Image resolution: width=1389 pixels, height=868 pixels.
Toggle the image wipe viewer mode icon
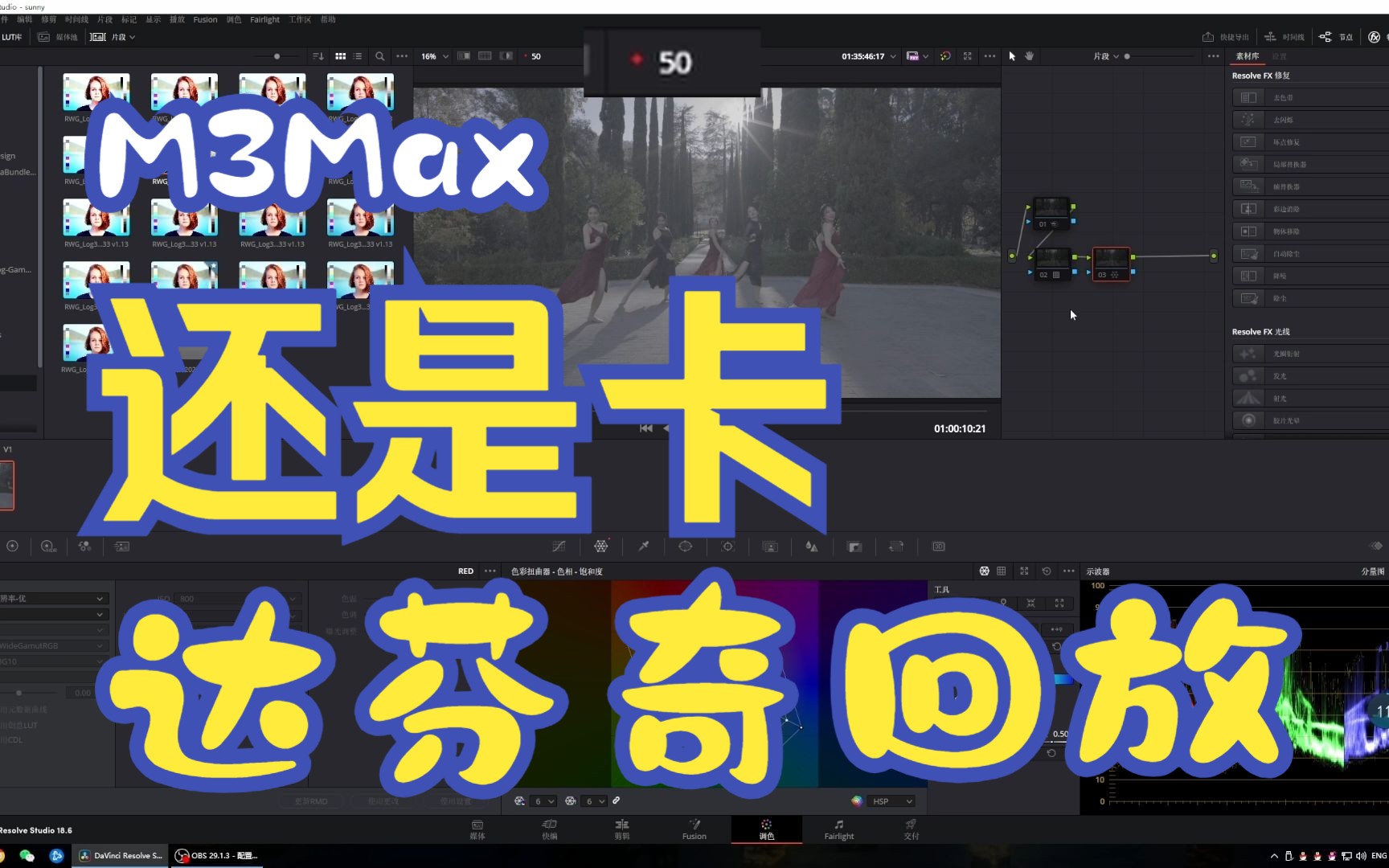(x=464, y=56)
